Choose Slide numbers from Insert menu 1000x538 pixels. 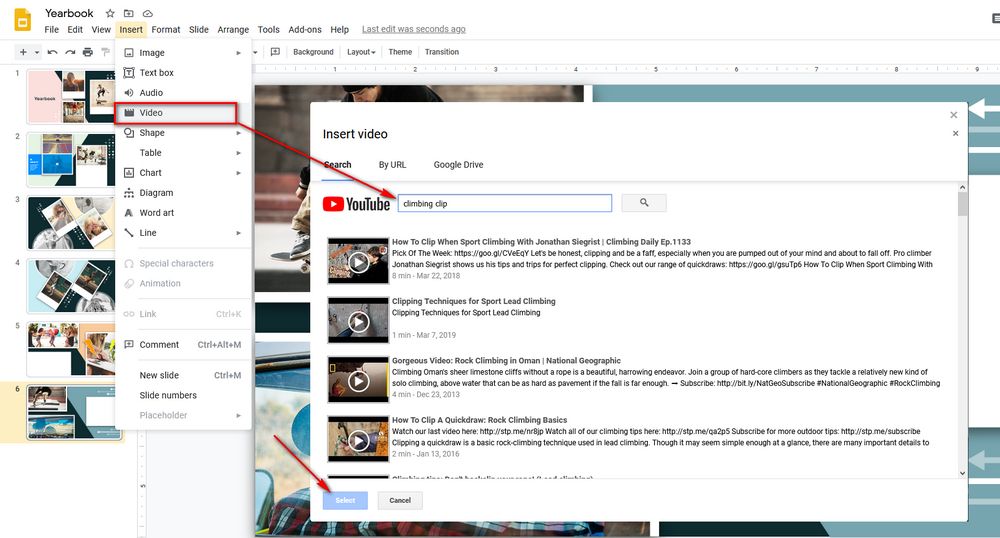pos(183,395)
